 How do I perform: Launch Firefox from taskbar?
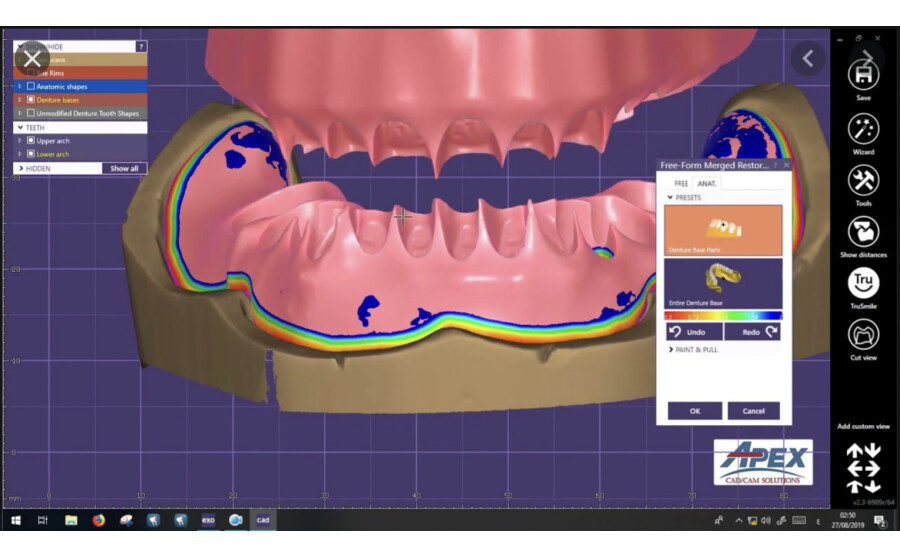[99, 520]
